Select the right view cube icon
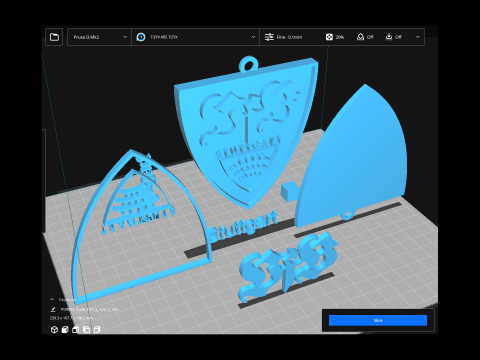The width and height of the screenshot is (480, 360). (x=97, y=330)
